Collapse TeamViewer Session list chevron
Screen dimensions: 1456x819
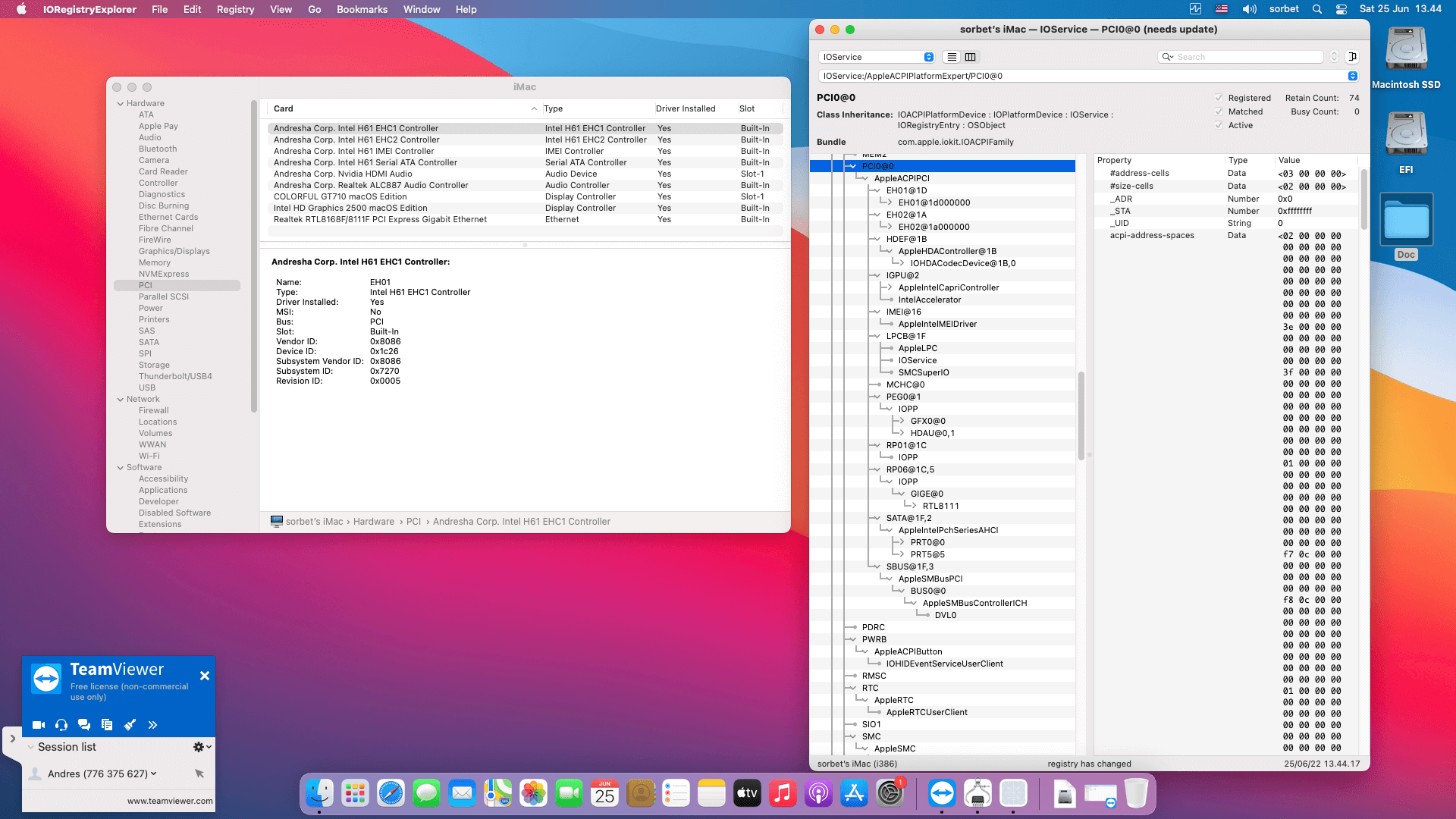tap(31, 747)
